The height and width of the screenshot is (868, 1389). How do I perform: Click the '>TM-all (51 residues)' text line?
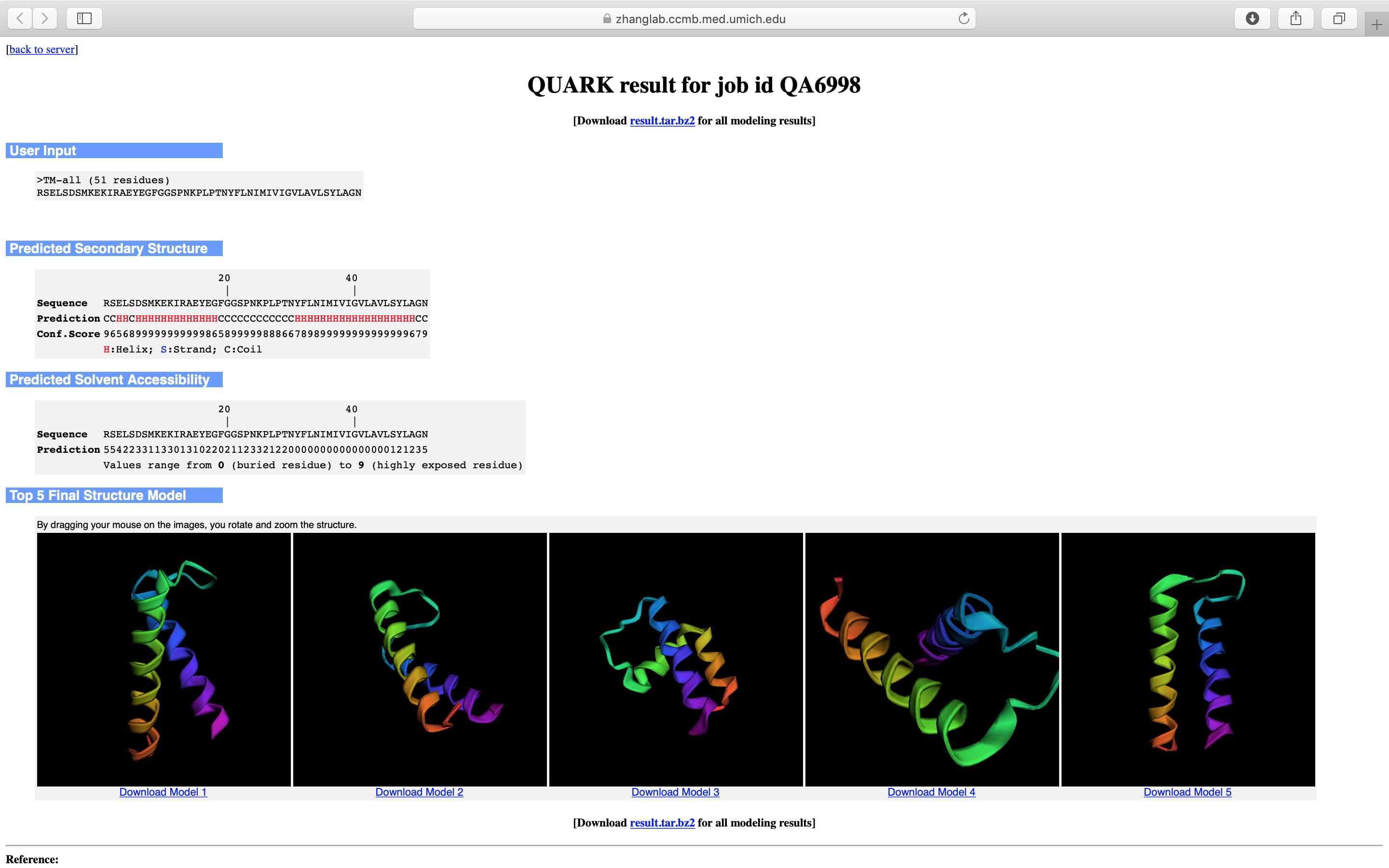(103, 180)
